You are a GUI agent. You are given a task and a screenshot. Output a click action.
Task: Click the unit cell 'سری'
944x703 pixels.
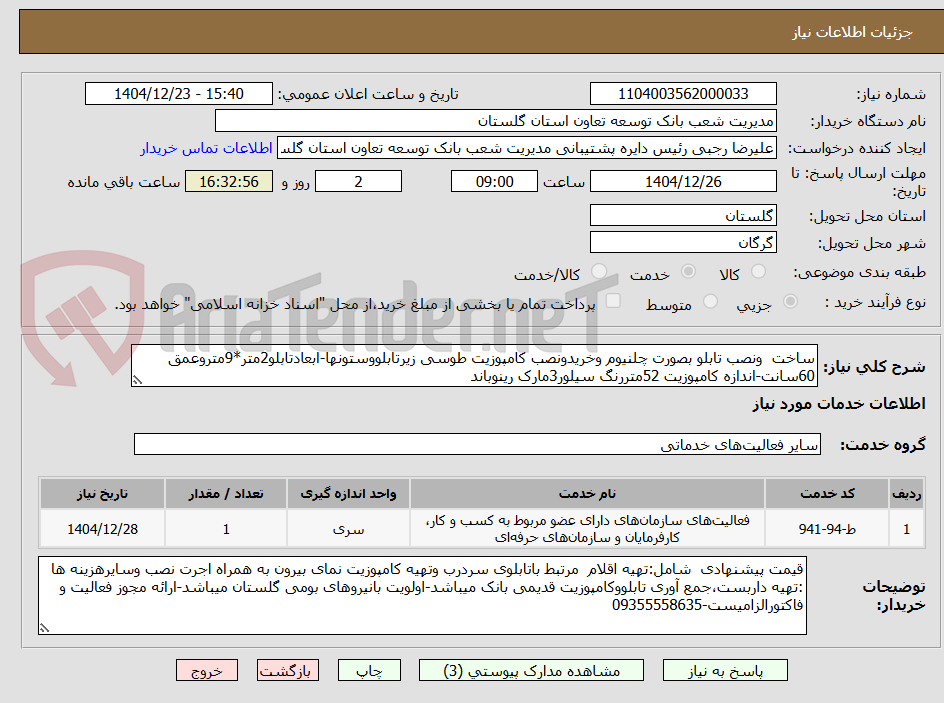(x=349, y=529)
